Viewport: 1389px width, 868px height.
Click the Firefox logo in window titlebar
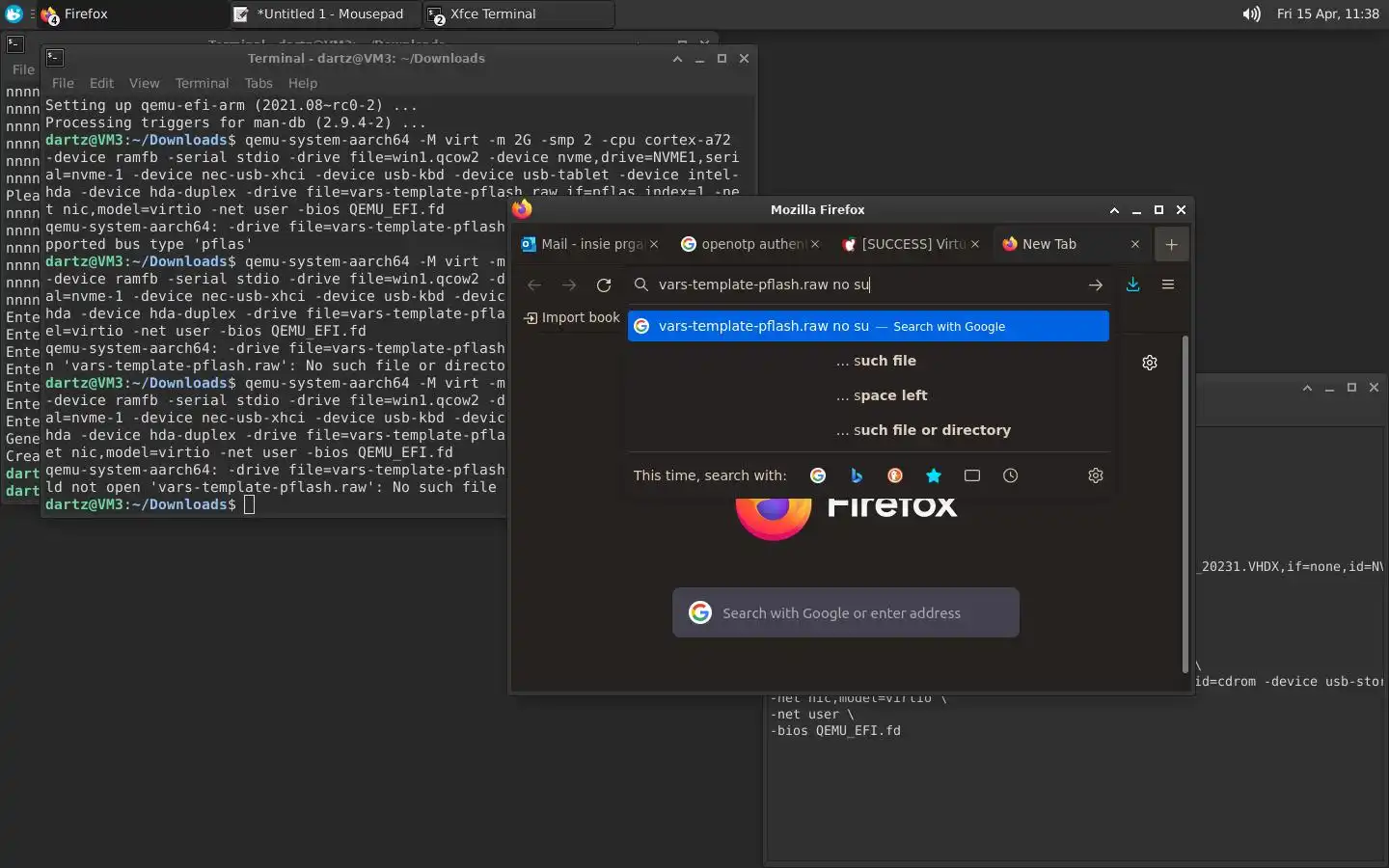click(522, 209)
